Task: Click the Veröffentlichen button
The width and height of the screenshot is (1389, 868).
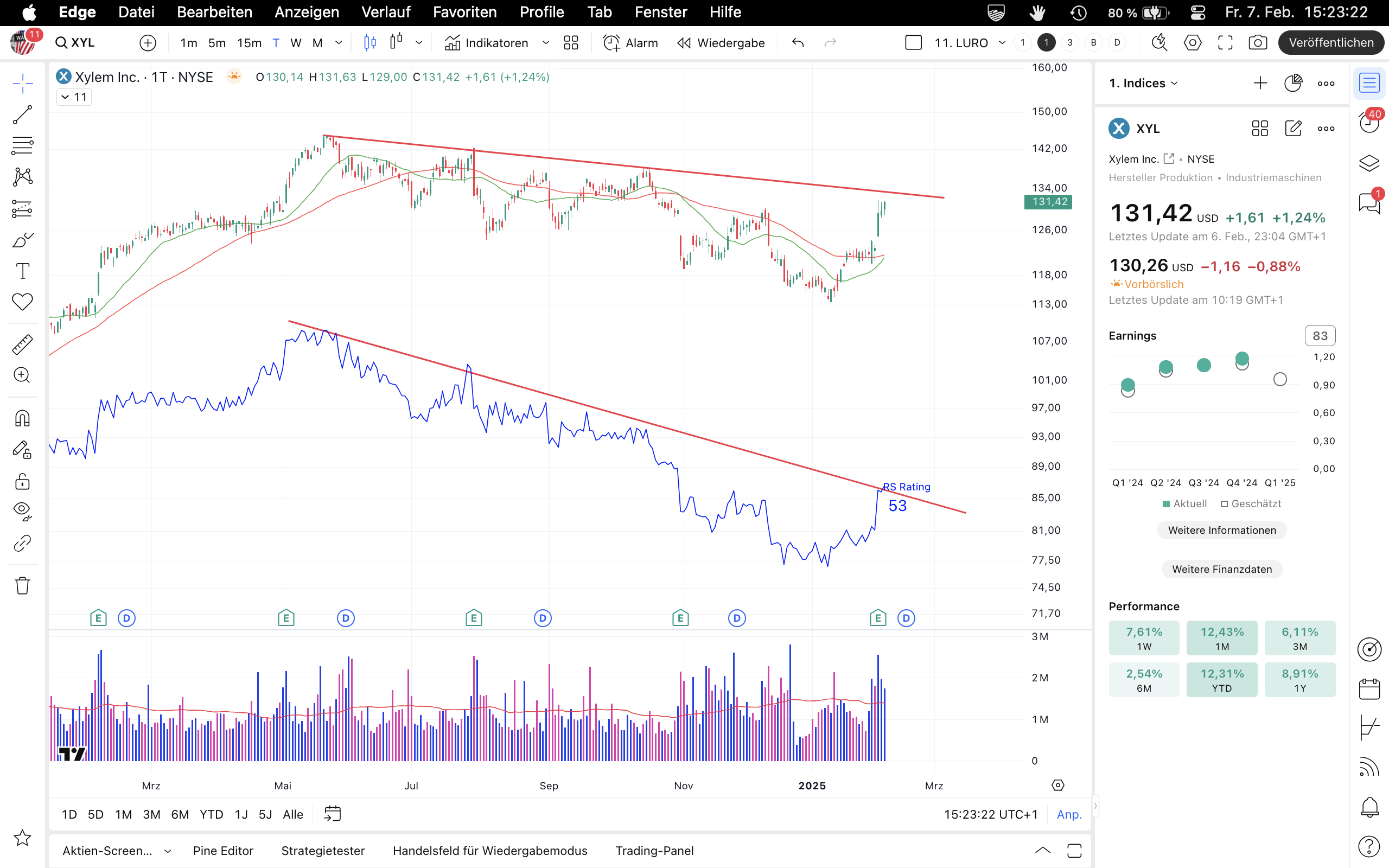Action: [1330, 42]
